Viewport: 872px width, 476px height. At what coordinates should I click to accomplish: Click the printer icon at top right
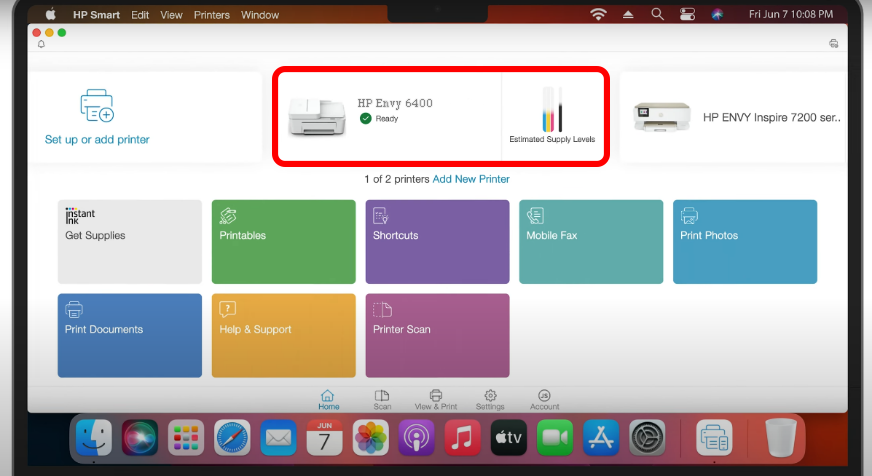(833, 43)
